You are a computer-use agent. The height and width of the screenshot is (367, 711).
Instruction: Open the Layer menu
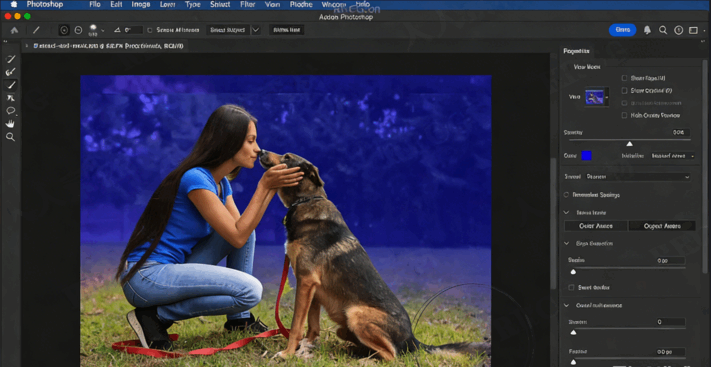(168, 5)
